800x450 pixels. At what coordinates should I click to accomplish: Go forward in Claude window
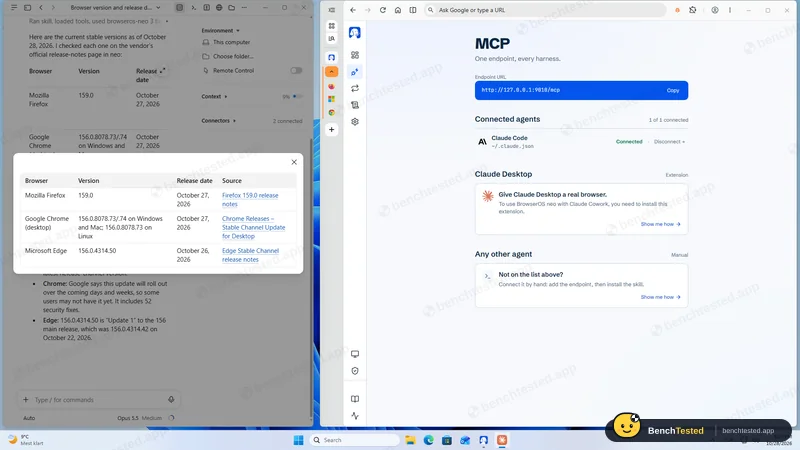[53, 8]
